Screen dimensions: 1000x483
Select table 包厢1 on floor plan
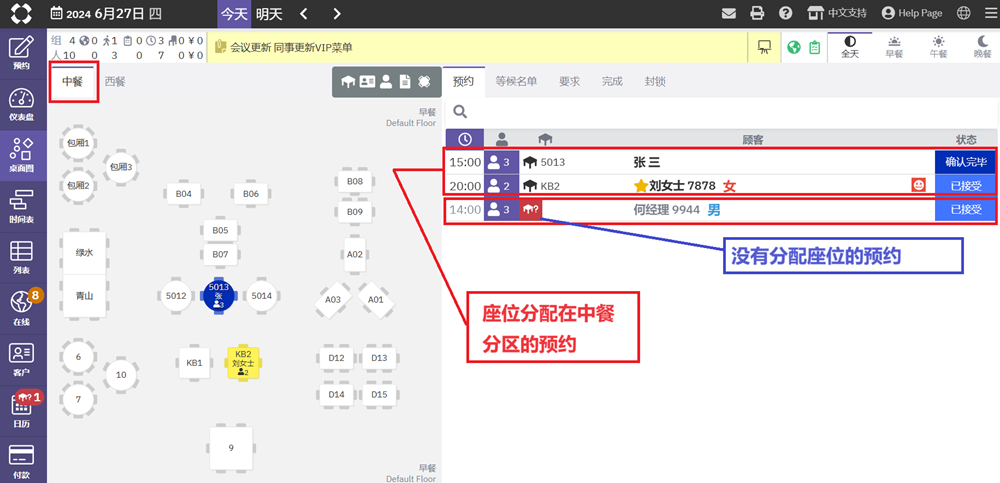(78, 143)
